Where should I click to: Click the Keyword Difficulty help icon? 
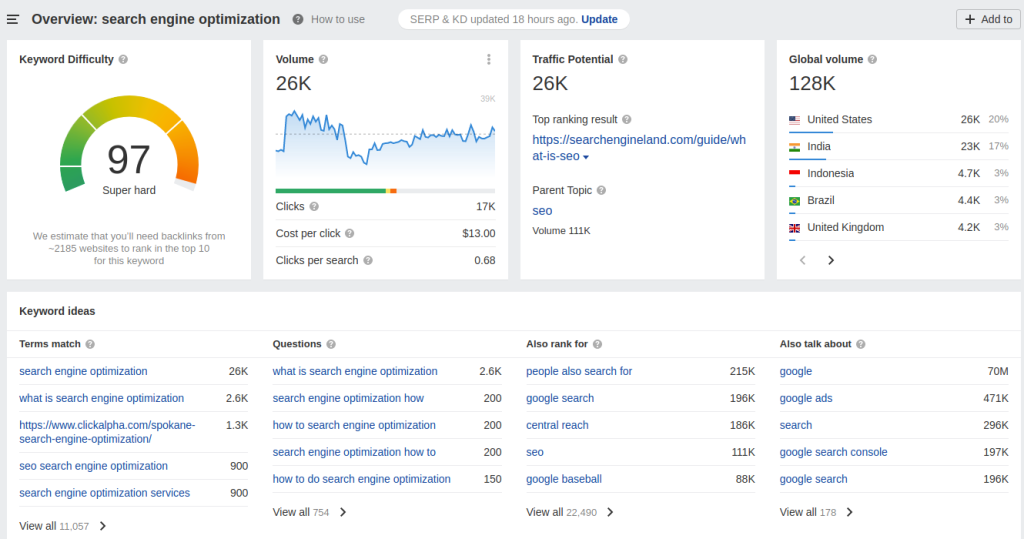[123, 59]
